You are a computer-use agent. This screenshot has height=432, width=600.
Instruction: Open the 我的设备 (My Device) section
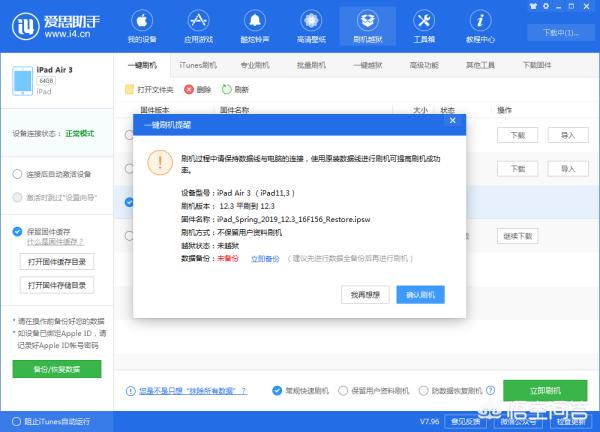coord(142,24)
